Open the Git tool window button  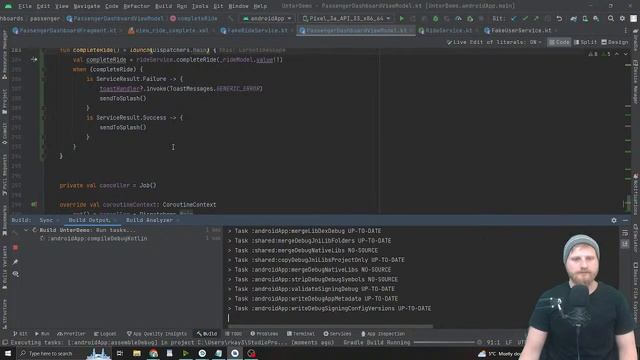click(20, 334)
